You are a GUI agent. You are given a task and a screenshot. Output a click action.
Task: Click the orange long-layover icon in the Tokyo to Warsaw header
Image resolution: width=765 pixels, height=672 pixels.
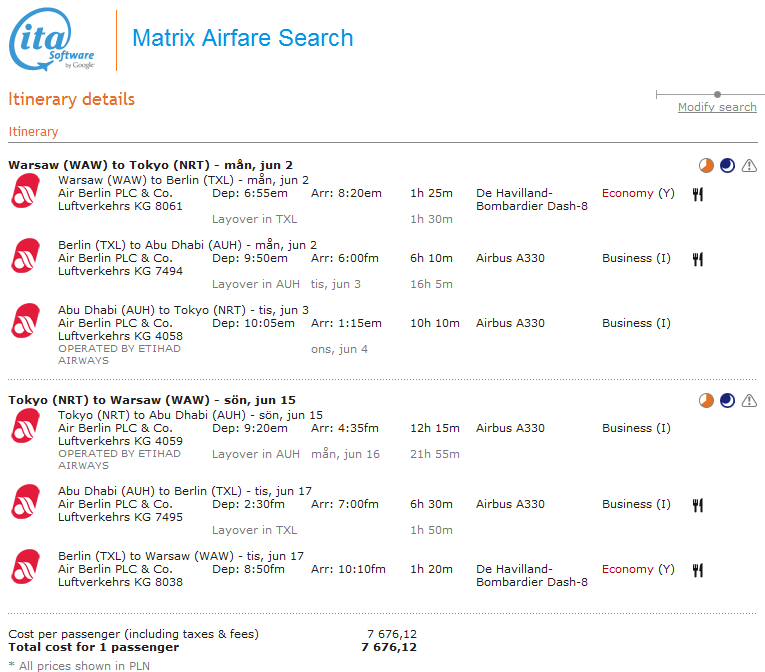[x=706, y=401]
